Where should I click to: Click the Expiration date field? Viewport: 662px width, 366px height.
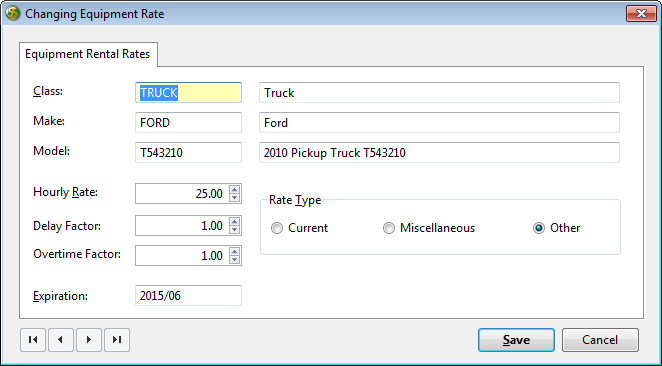pos(188,296)
